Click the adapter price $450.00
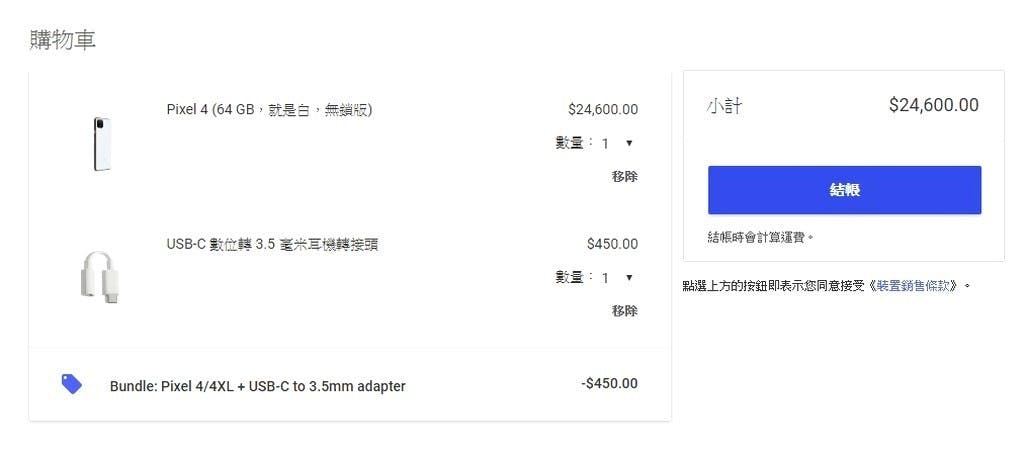 [613, 244]
